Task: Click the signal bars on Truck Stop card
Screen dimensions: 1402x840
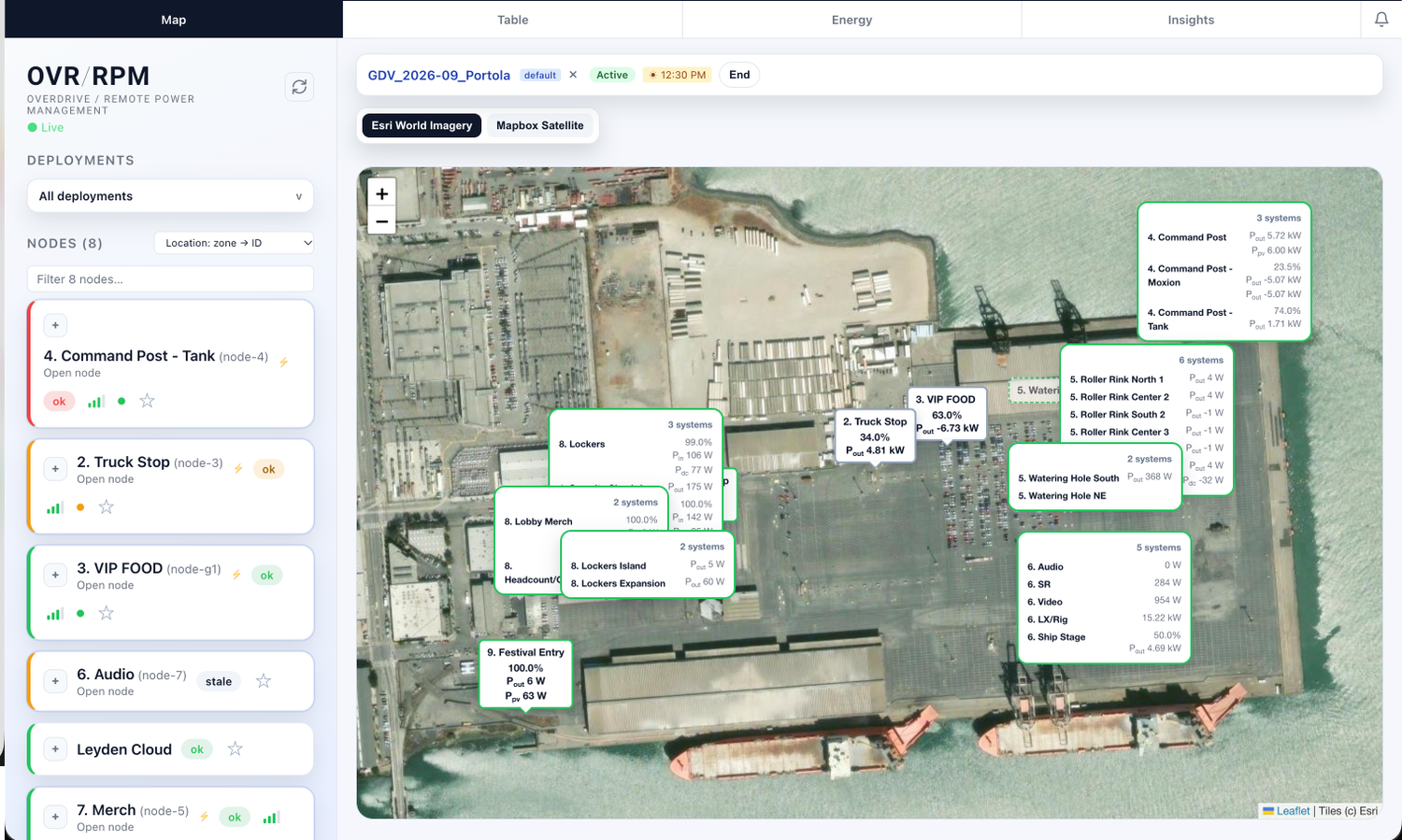Action: pyautogui.click(x=55, y=507)
